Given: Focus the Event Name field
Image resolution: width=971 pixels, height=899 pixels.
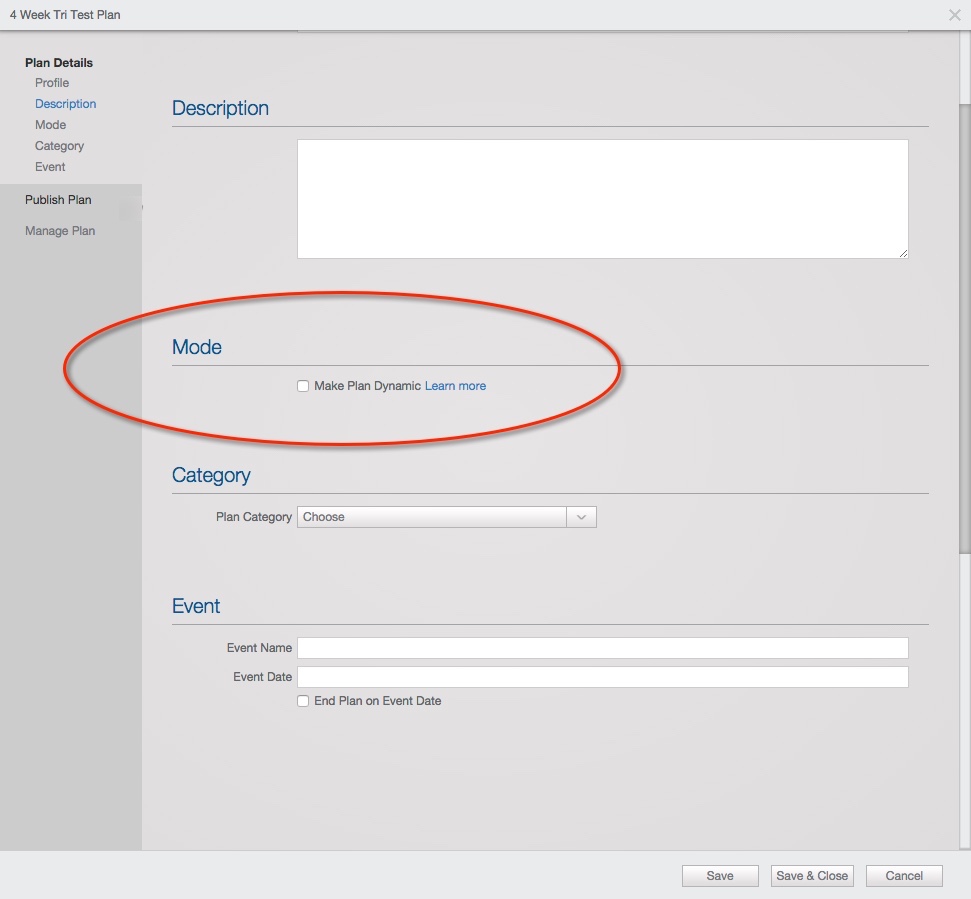Looking at the screenshot, I should [x=603, y=648].
